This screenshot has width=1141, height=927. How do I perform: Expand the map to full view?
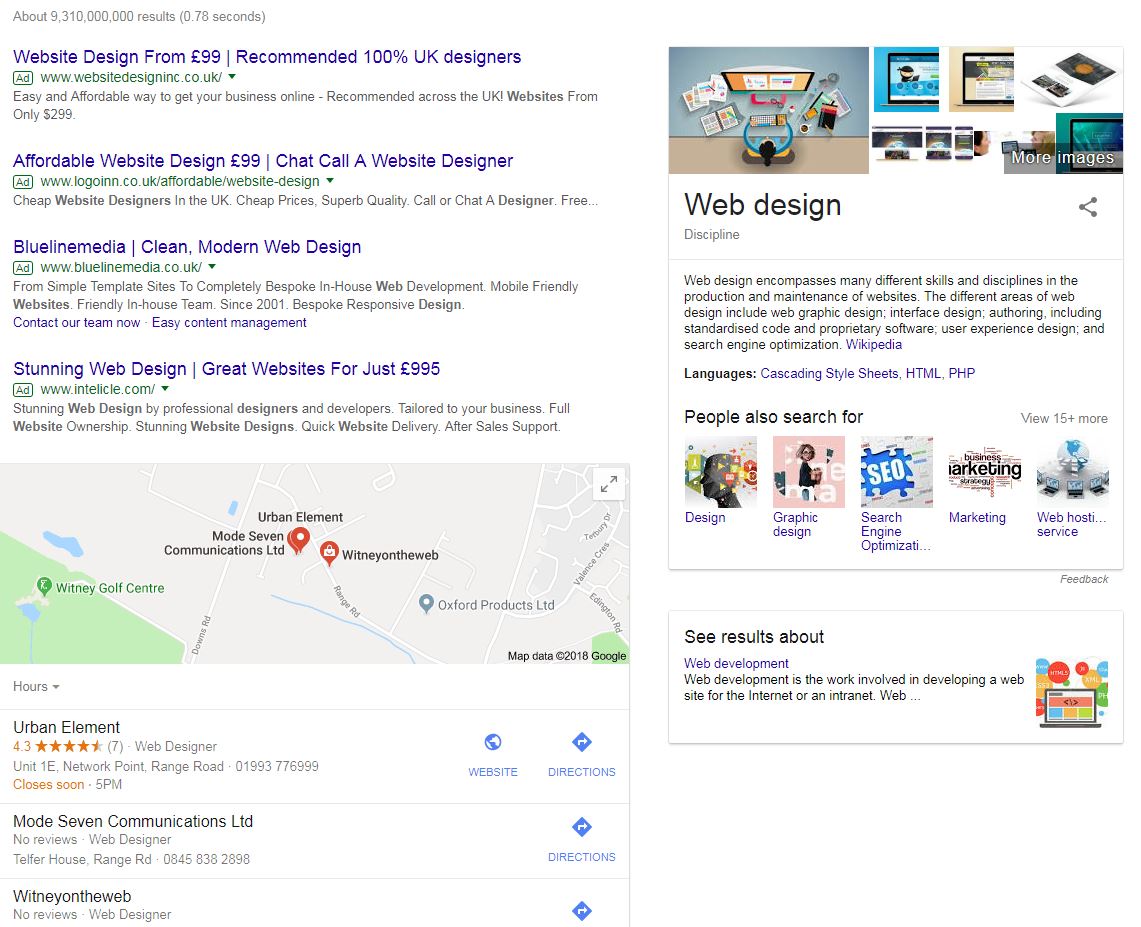click(x=609, y=484)
